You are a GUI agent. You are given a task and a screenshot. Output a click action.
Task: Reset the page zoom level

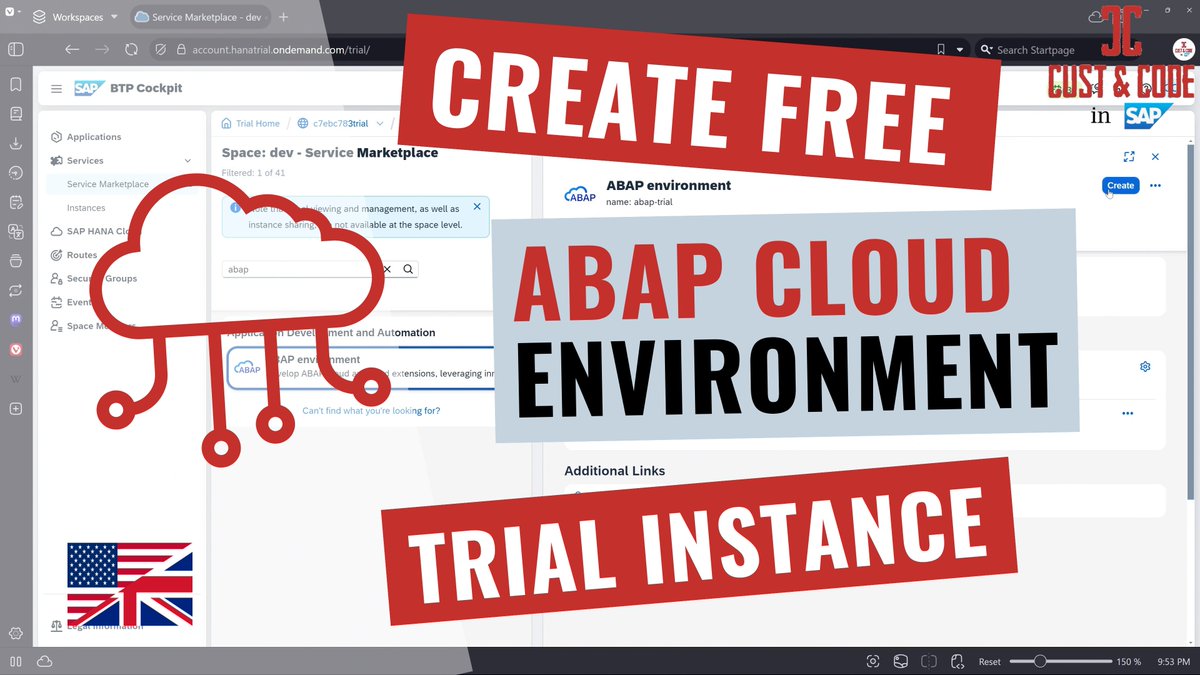(989, 662)
